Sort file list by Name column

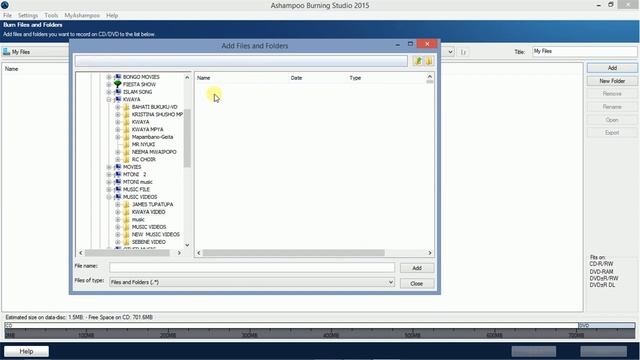pos(204,78)
